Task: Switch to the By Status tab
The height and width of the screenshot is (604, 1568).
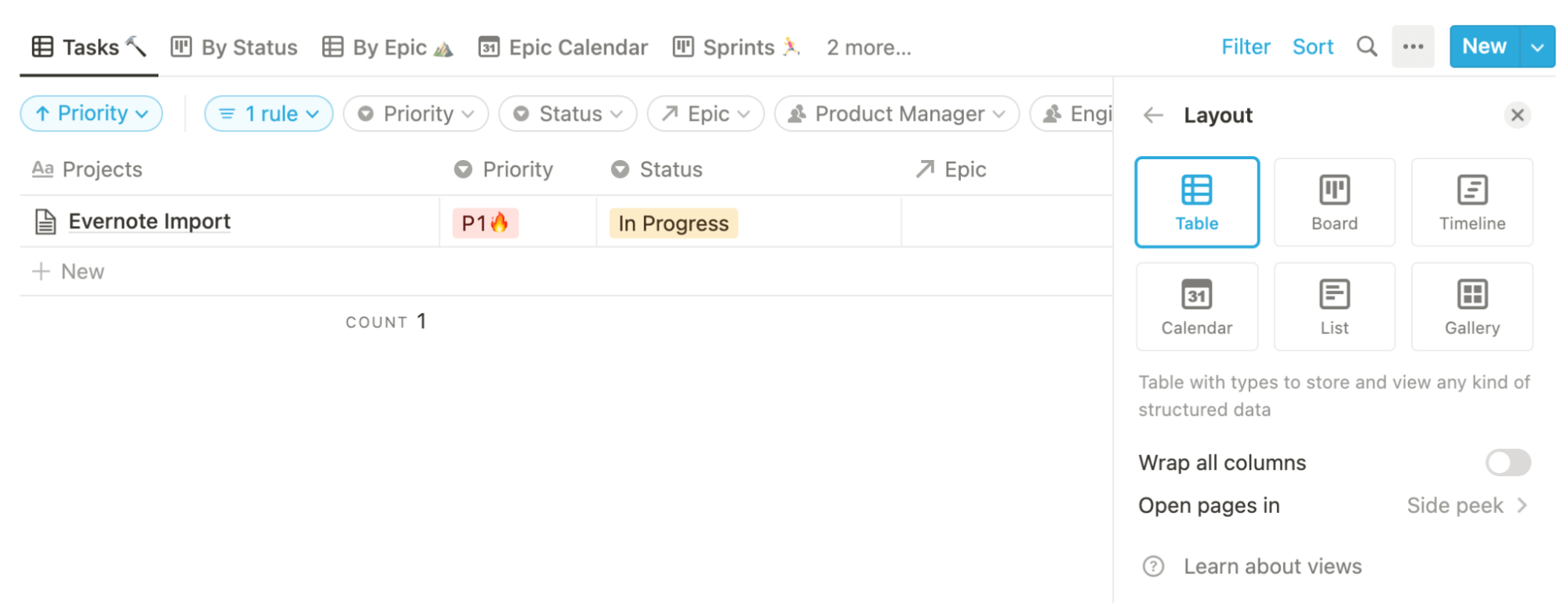Action: click(235, 47)
